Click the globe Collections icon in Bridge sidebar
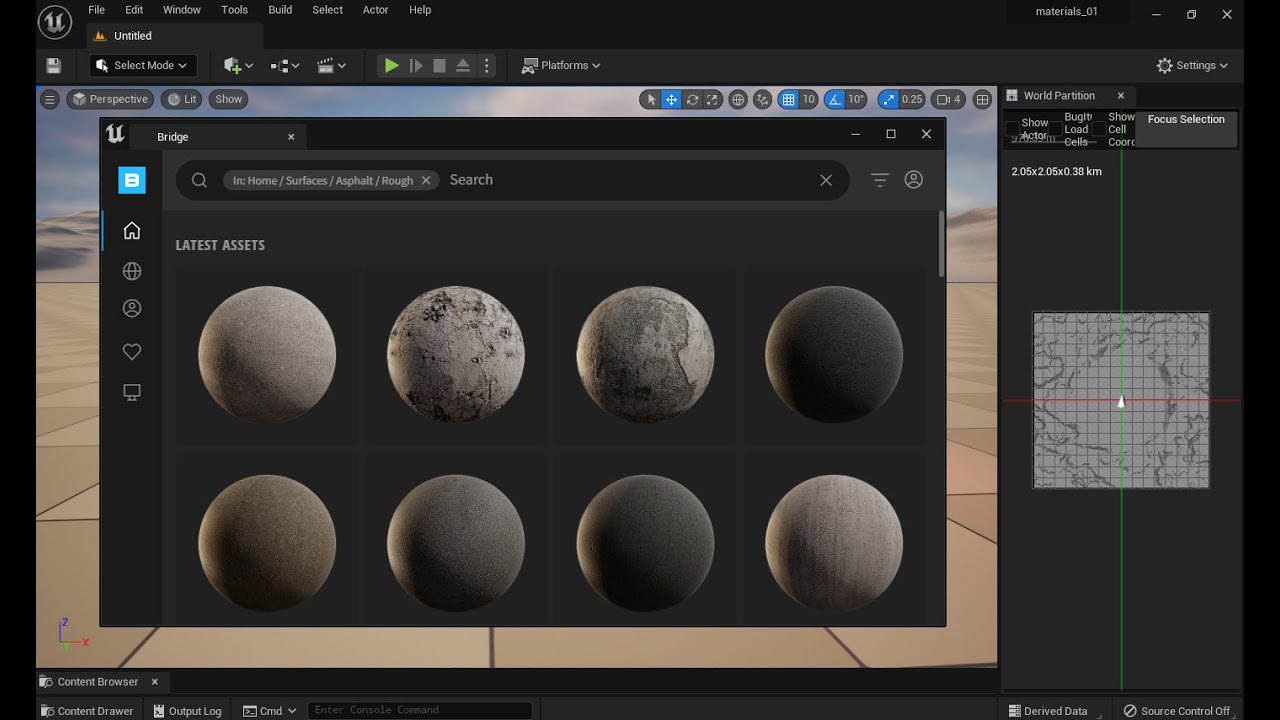 [x=131, y=271]
